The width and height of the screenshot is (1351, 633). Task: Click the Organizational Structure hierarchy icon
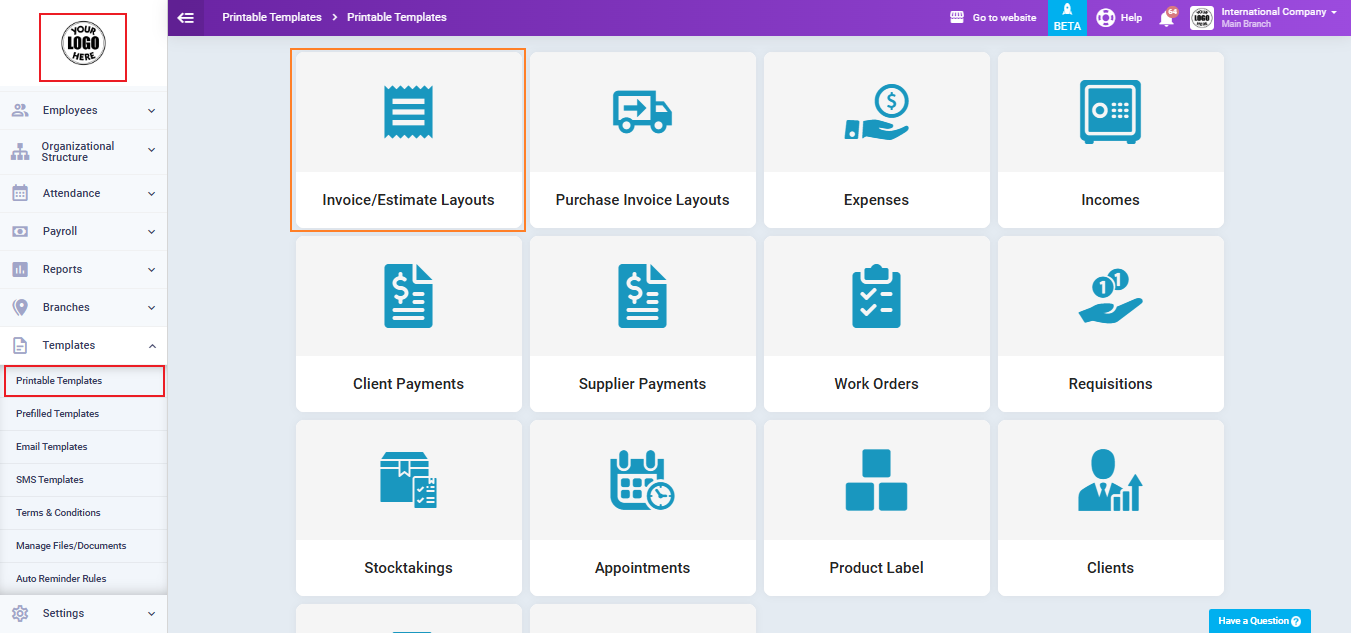point(20,152)
